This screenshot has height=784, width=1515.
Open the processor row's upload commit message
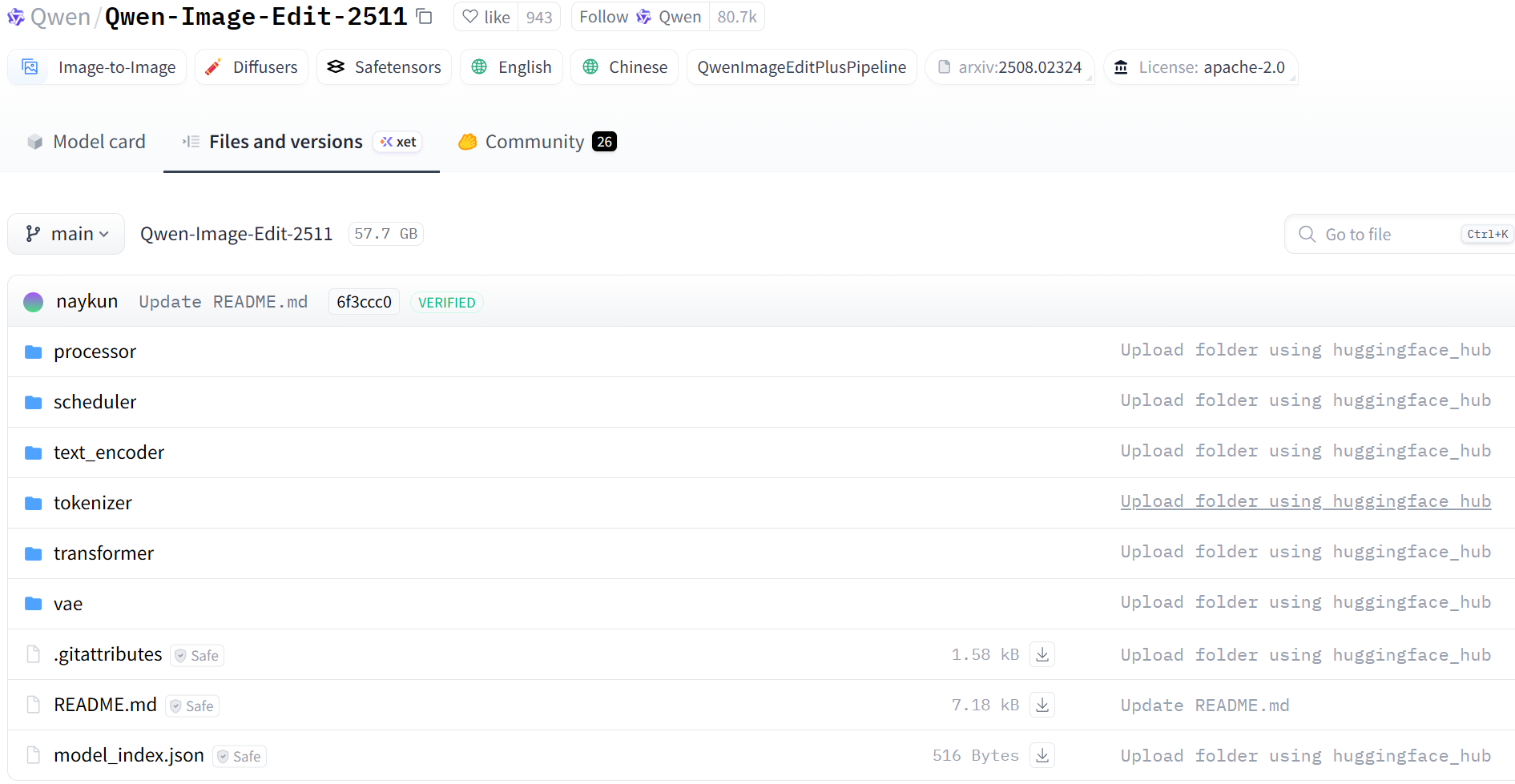tap(1306, 350)
